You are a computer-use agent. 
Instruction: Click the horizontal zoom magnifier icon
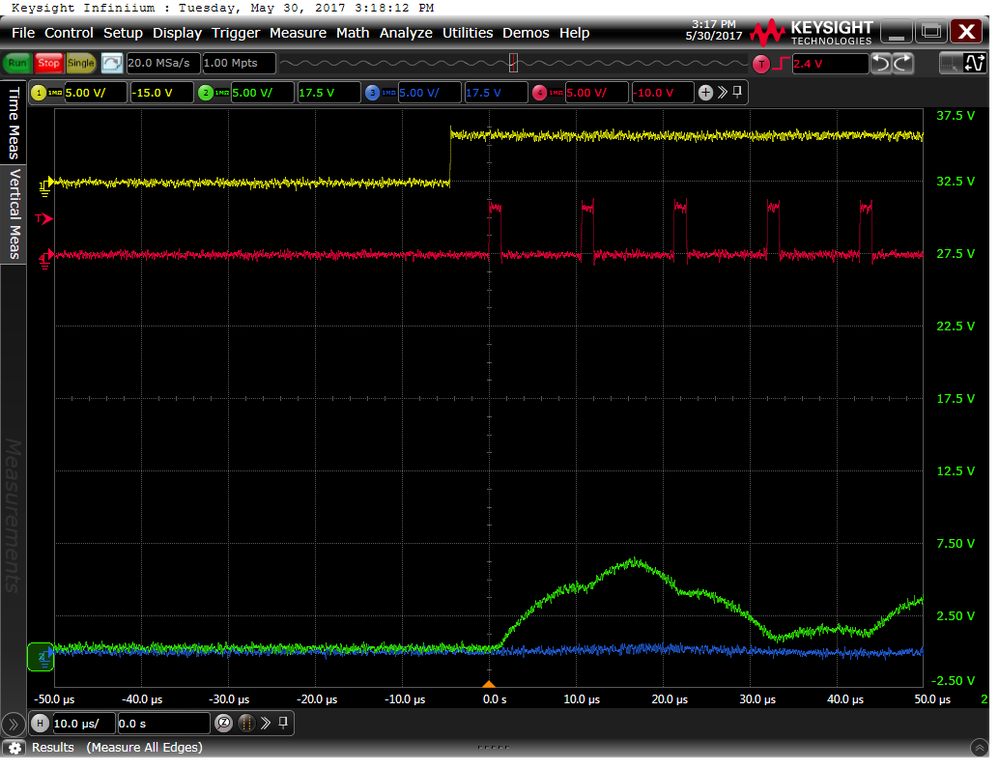tap(224, 724)
